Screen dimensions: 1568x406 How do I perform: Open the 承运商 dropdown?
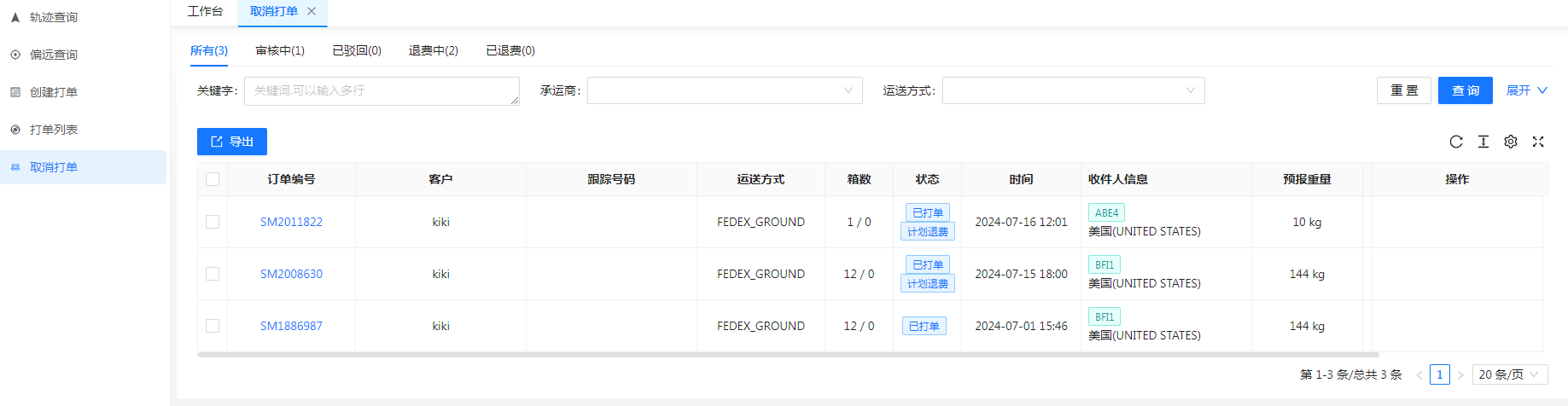click(725, 90)
